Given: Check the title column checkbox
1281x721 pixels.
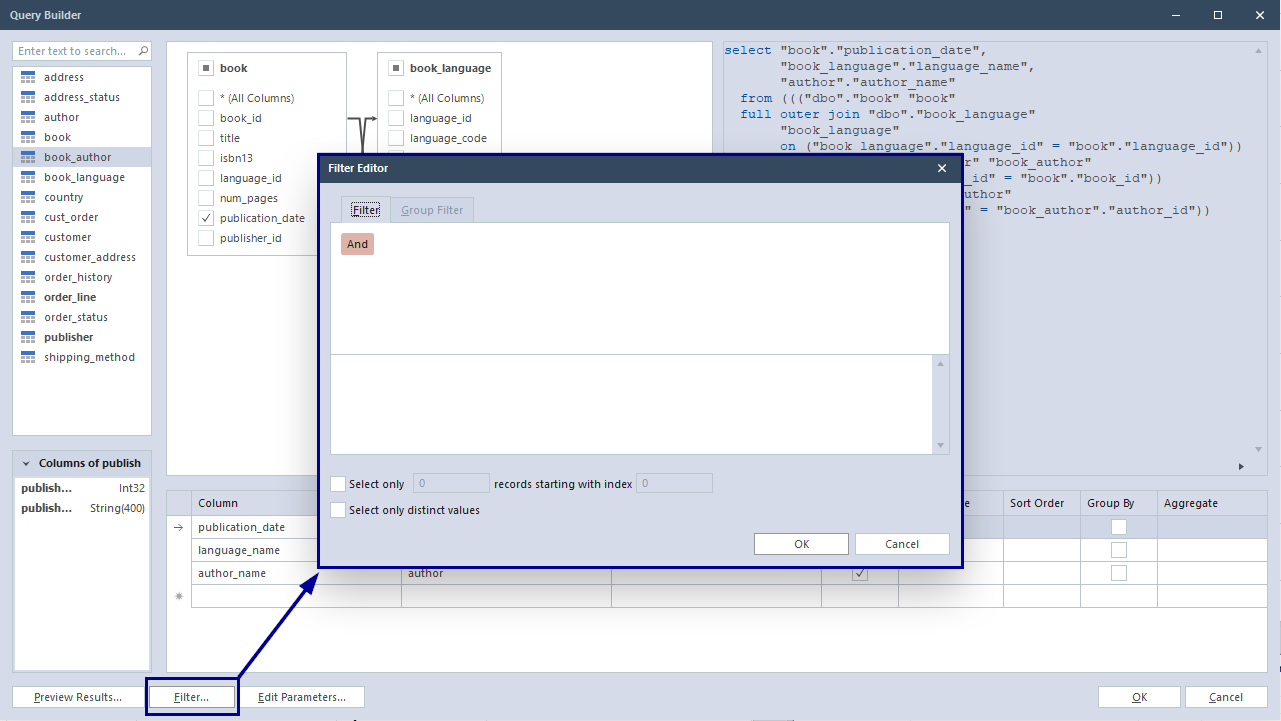Looking at the screenshot, I should point(206,138).
